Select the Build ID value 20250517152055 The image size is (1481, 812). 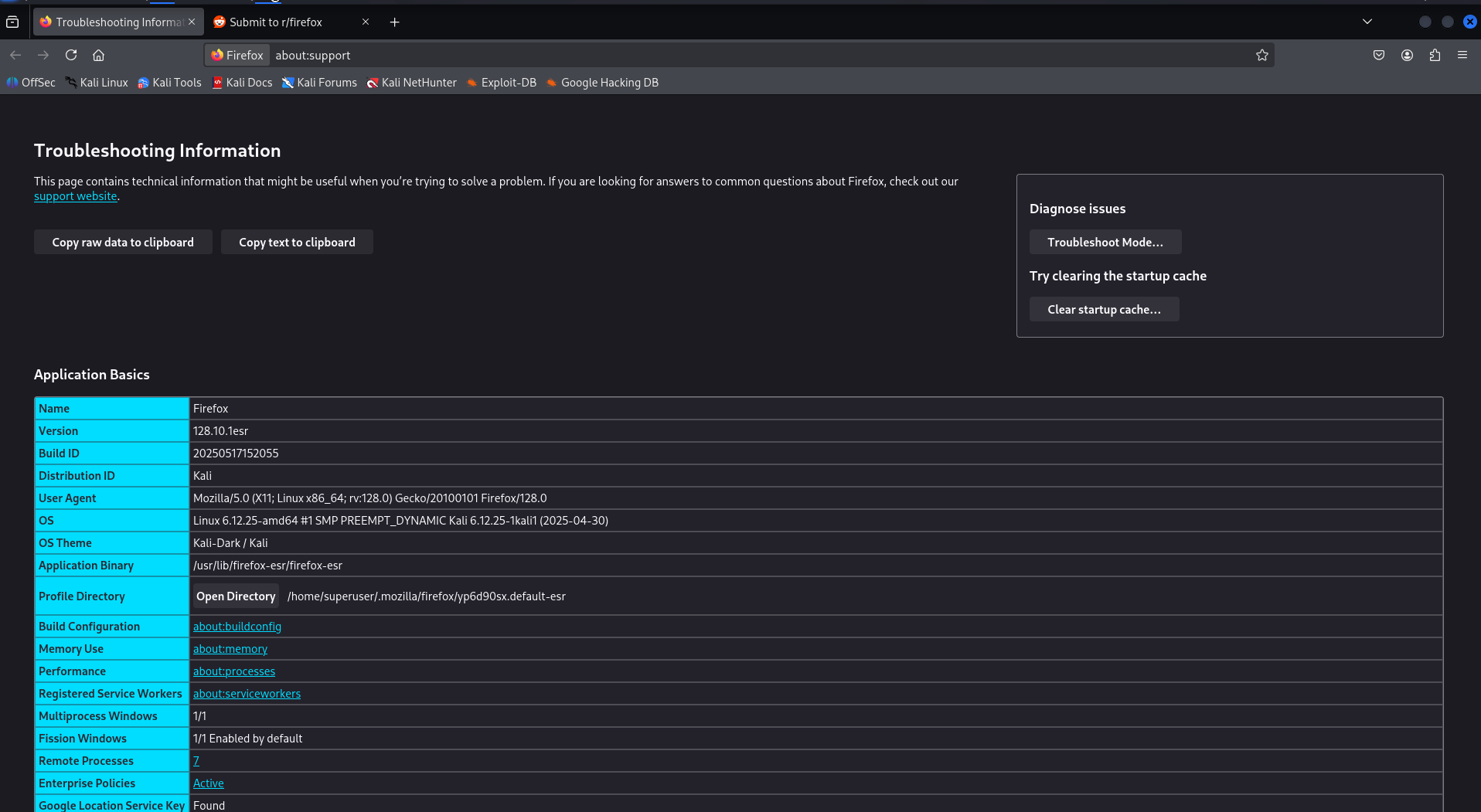point(236,454)
